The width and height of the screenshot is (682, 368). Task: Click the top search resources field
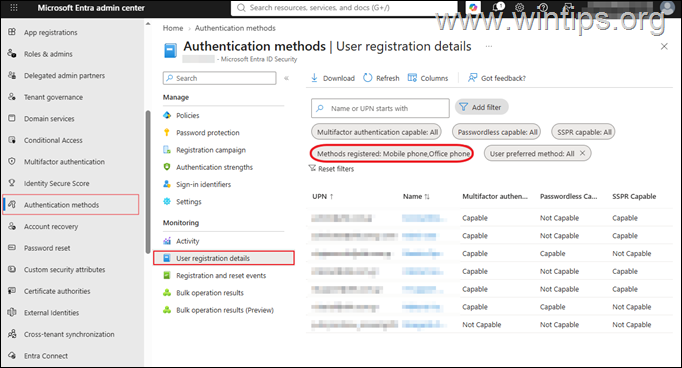344,8
